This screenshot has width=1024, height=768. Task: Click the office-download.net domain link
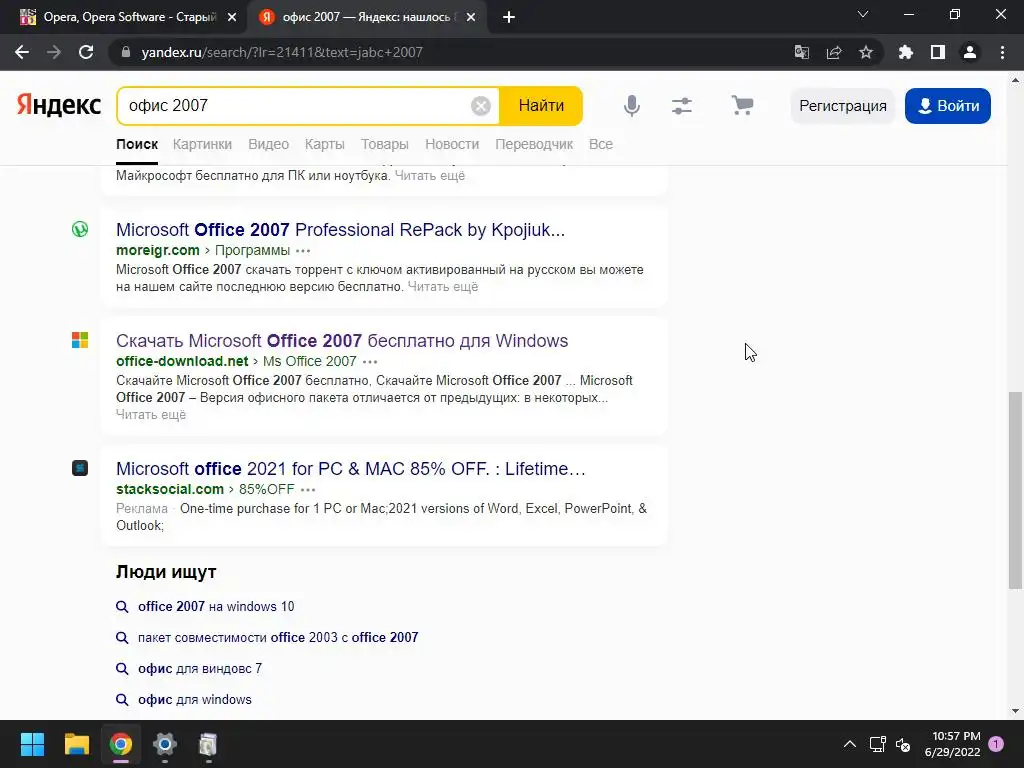[x=182, y=362]
